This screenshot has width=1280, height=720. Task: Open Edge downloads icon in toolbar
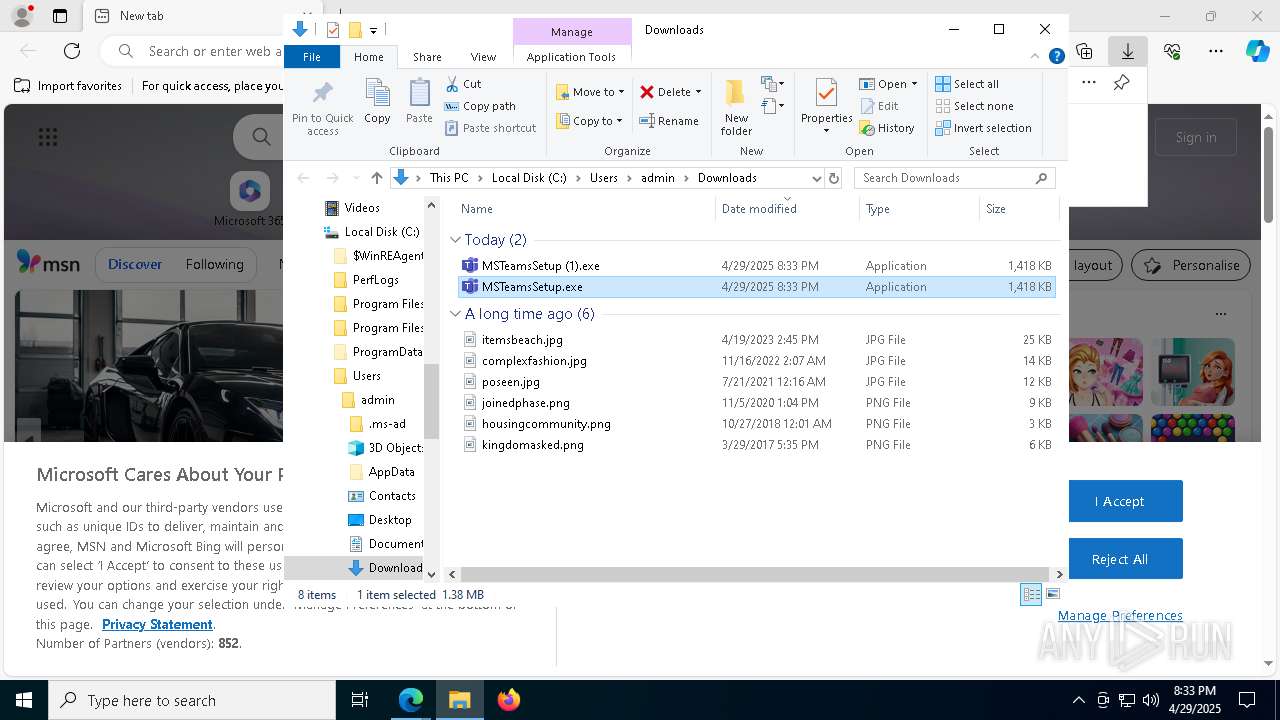(x=1128, y=51)
